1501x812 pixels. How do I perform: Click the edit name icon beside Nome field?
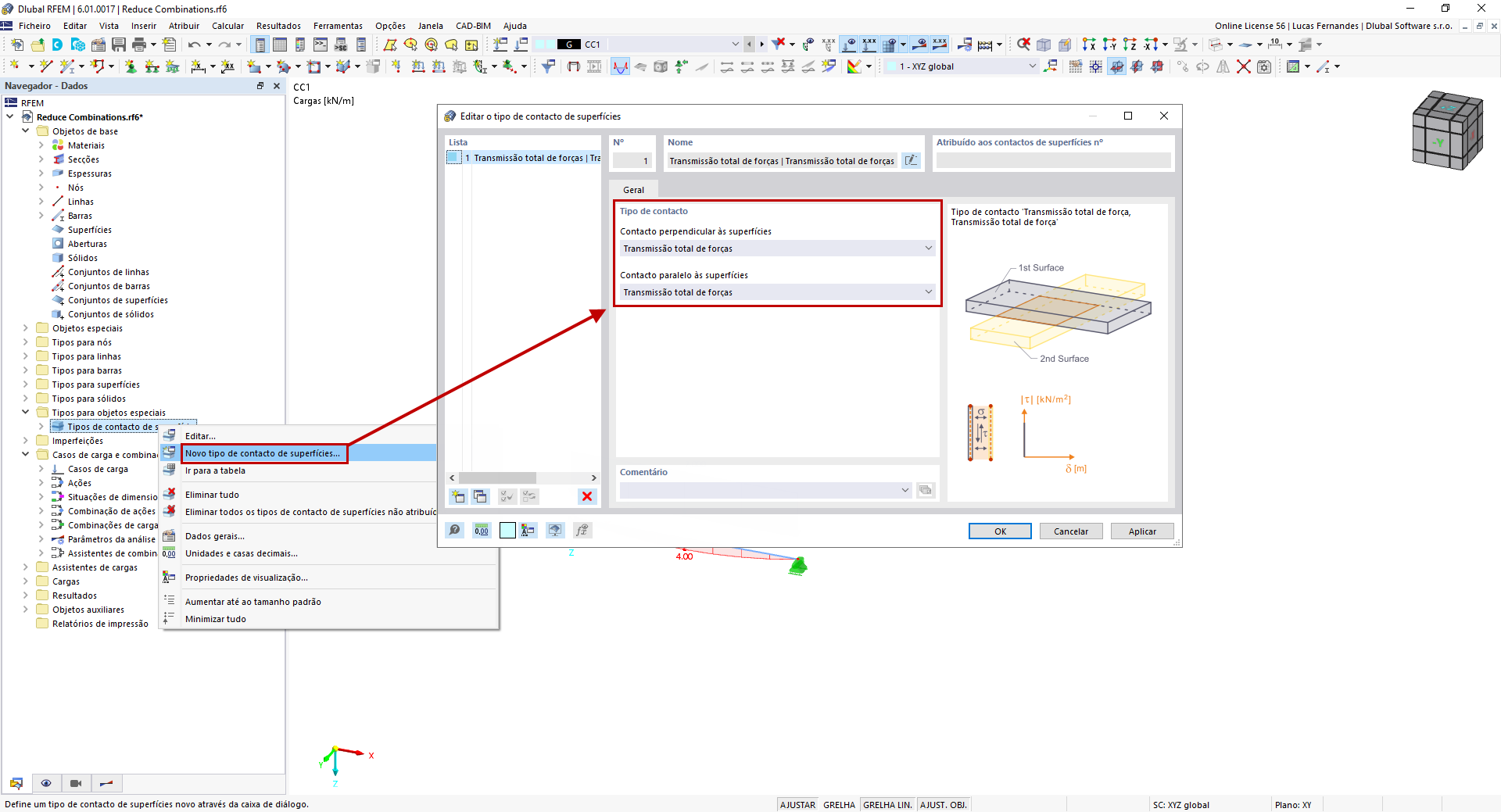tap(911, 160)
